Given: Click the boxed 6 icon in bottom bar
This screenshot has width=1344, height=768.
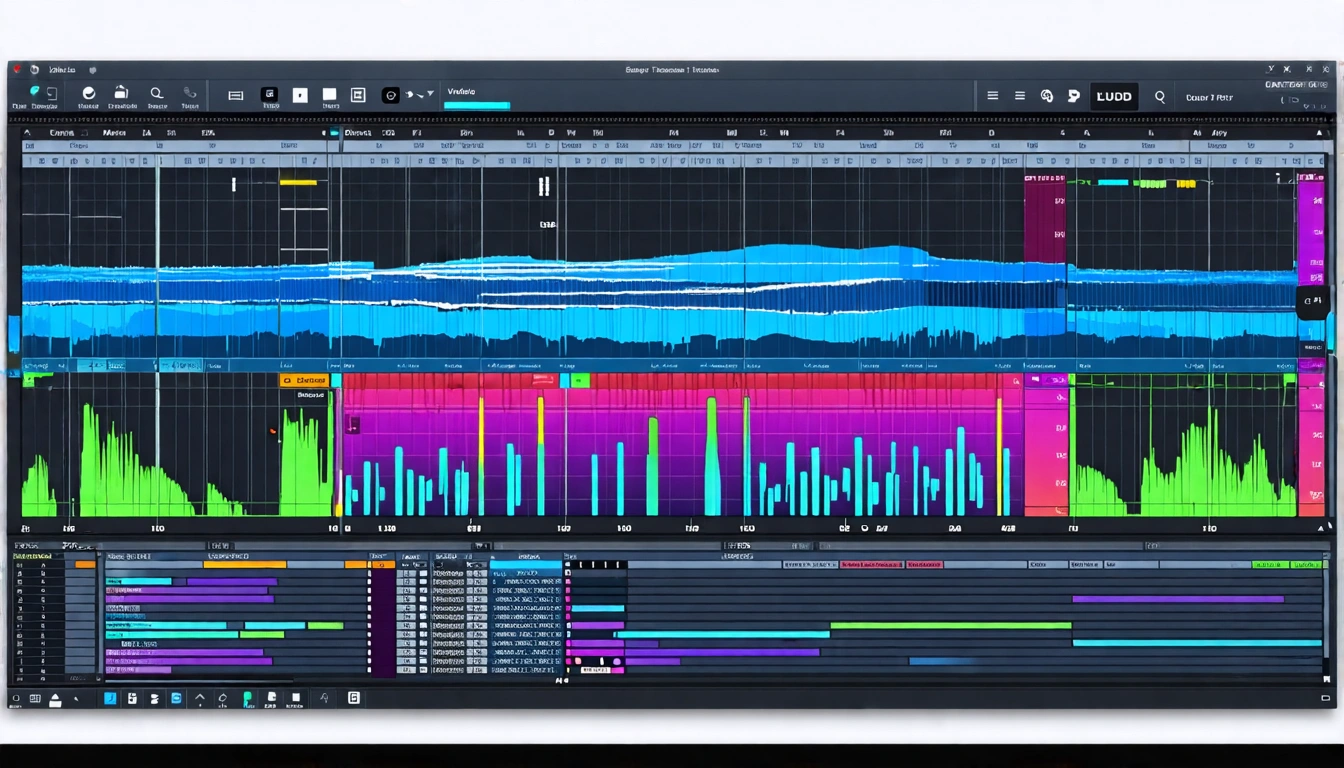Looking at the screenshot, I should pos(353,698).
